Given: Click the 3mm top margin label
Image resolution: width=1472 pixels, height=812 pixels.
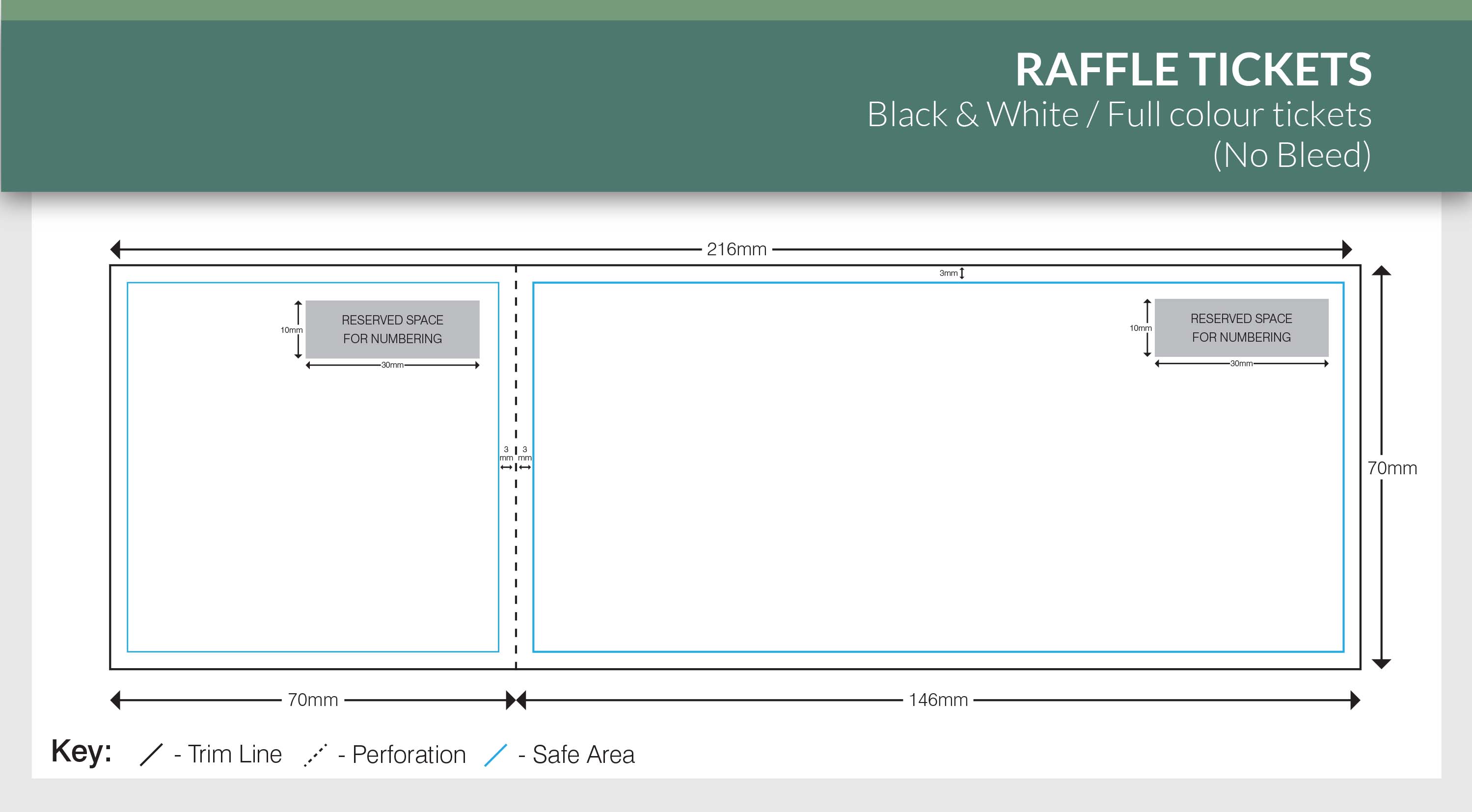Looking at the screenshot, I should click(x=948, y=273).
